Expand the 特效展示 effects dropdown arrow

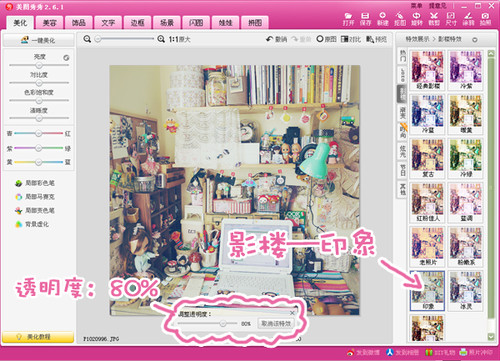pyautogui.click(x=475, y=40)
